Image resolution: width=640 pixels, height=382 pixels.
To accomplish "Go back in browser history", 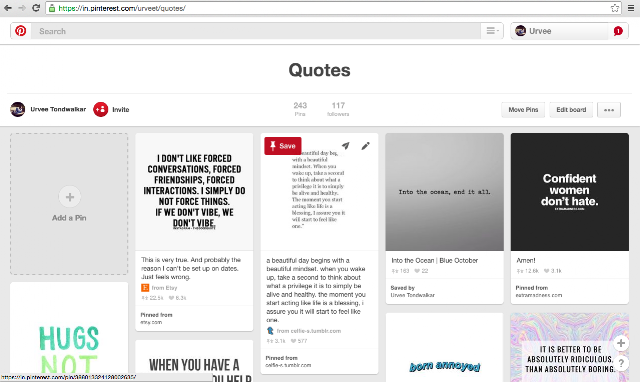I will pyautogui.click(x=7, y=8).
